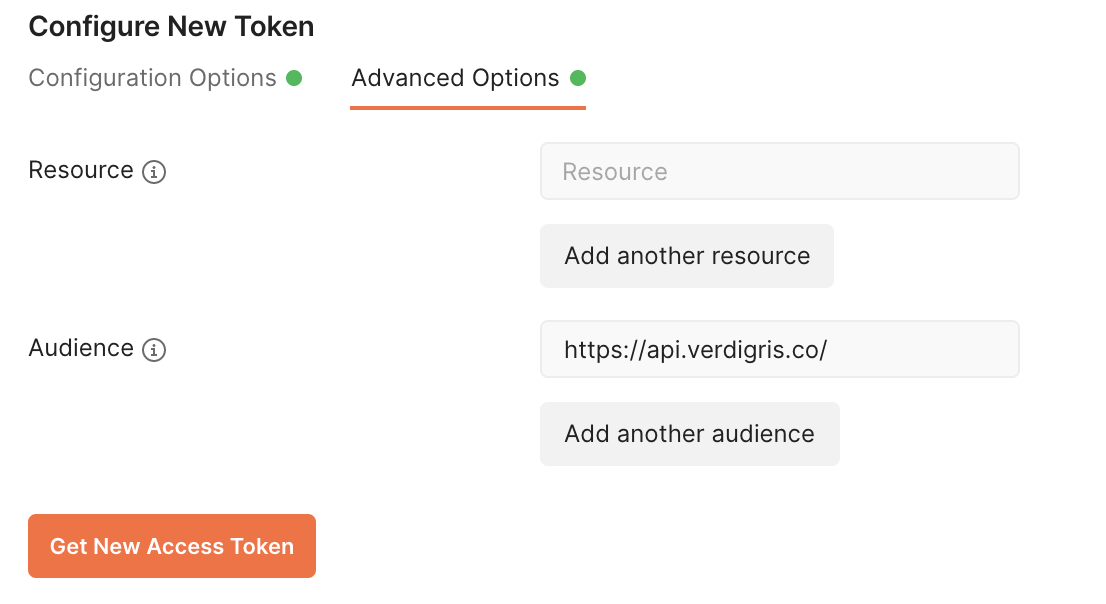Click the orange underline below Advanced Options
Viewport: 1106px width, 604px height.
tap(468, 108)
